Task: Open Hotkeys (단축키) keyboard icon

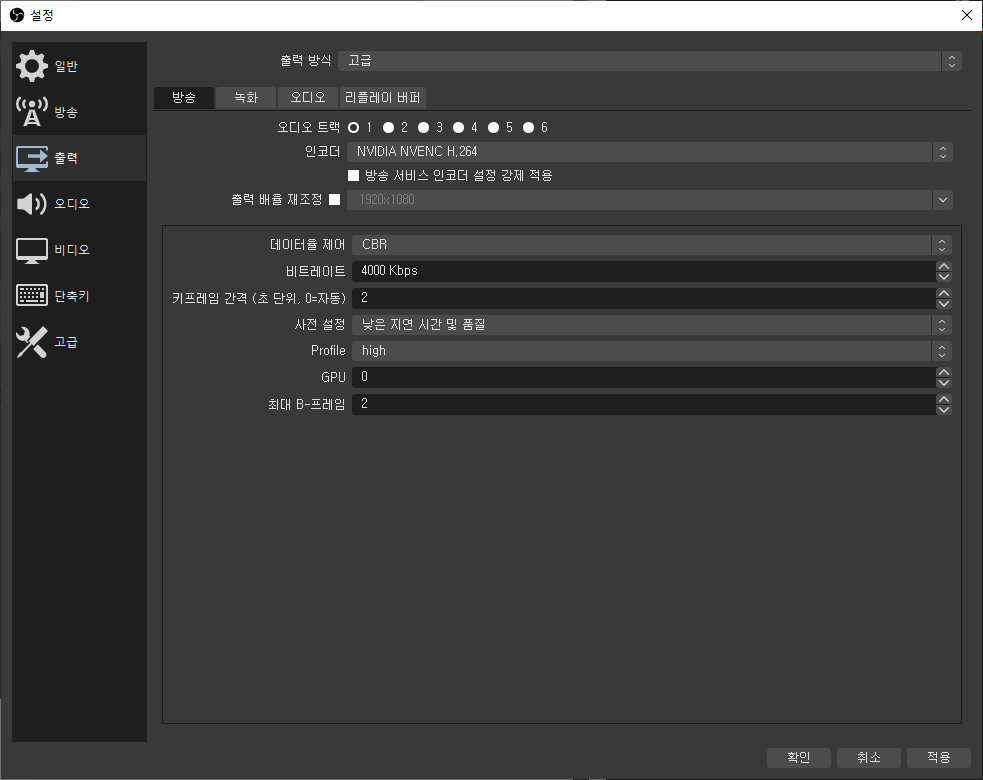Action: 31,295
